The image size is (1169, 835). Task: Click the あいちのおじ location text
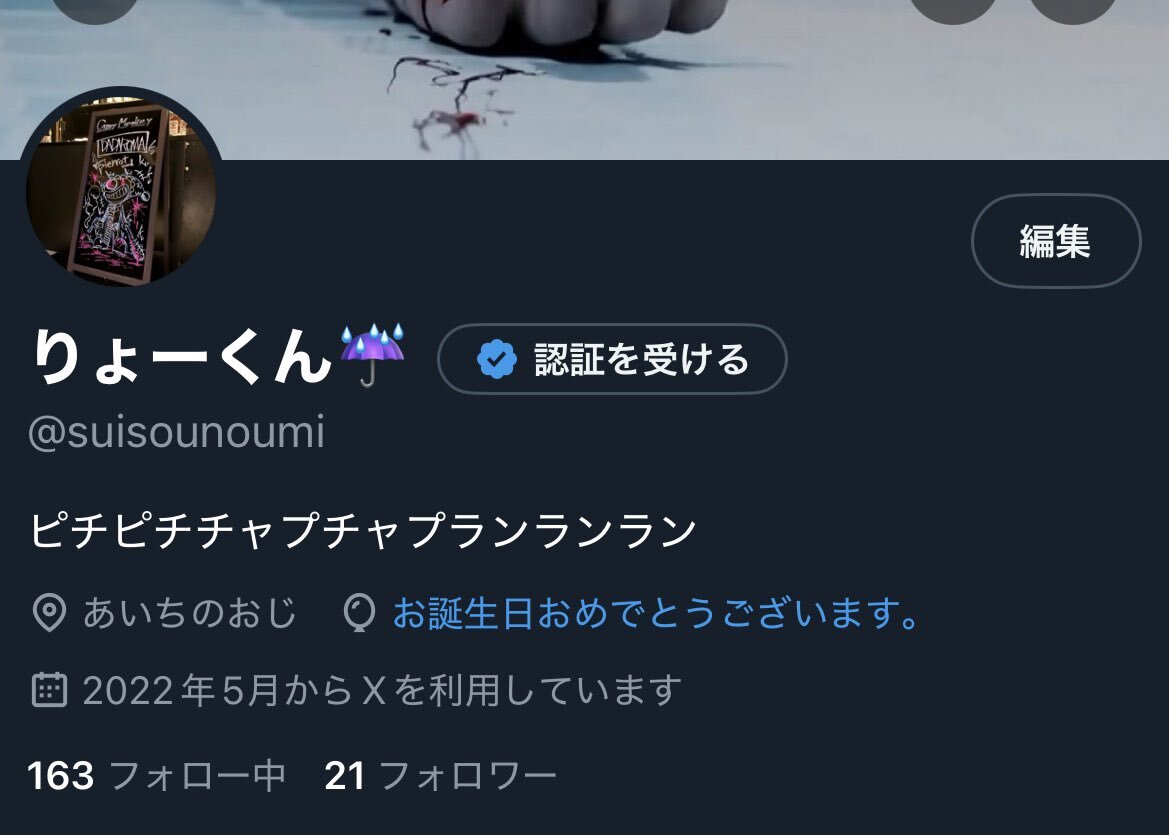(190, 613)
